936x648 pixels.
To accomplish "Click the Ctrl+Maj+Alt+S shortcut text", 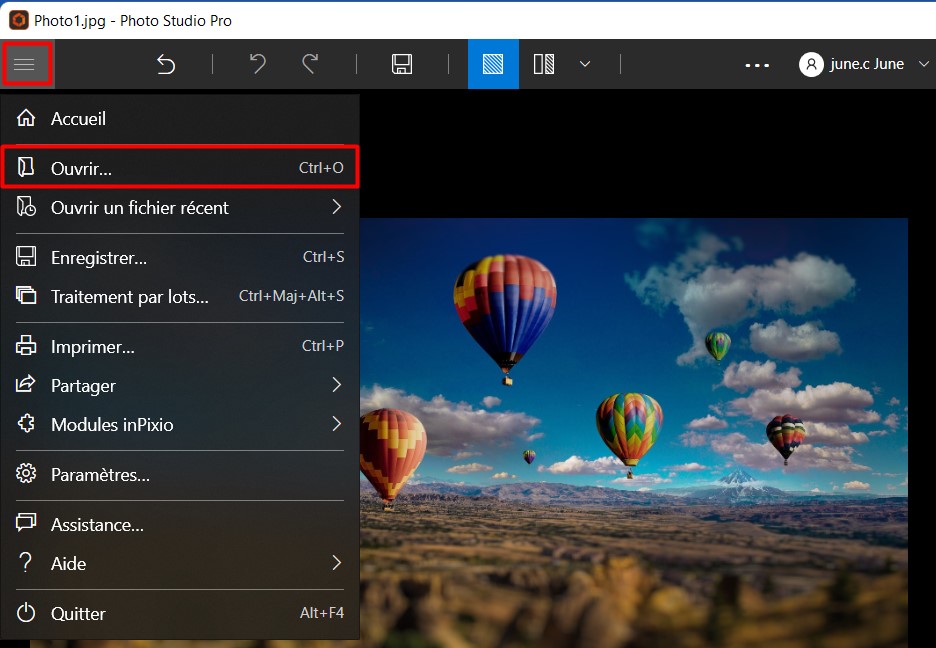I will [291, 295].
